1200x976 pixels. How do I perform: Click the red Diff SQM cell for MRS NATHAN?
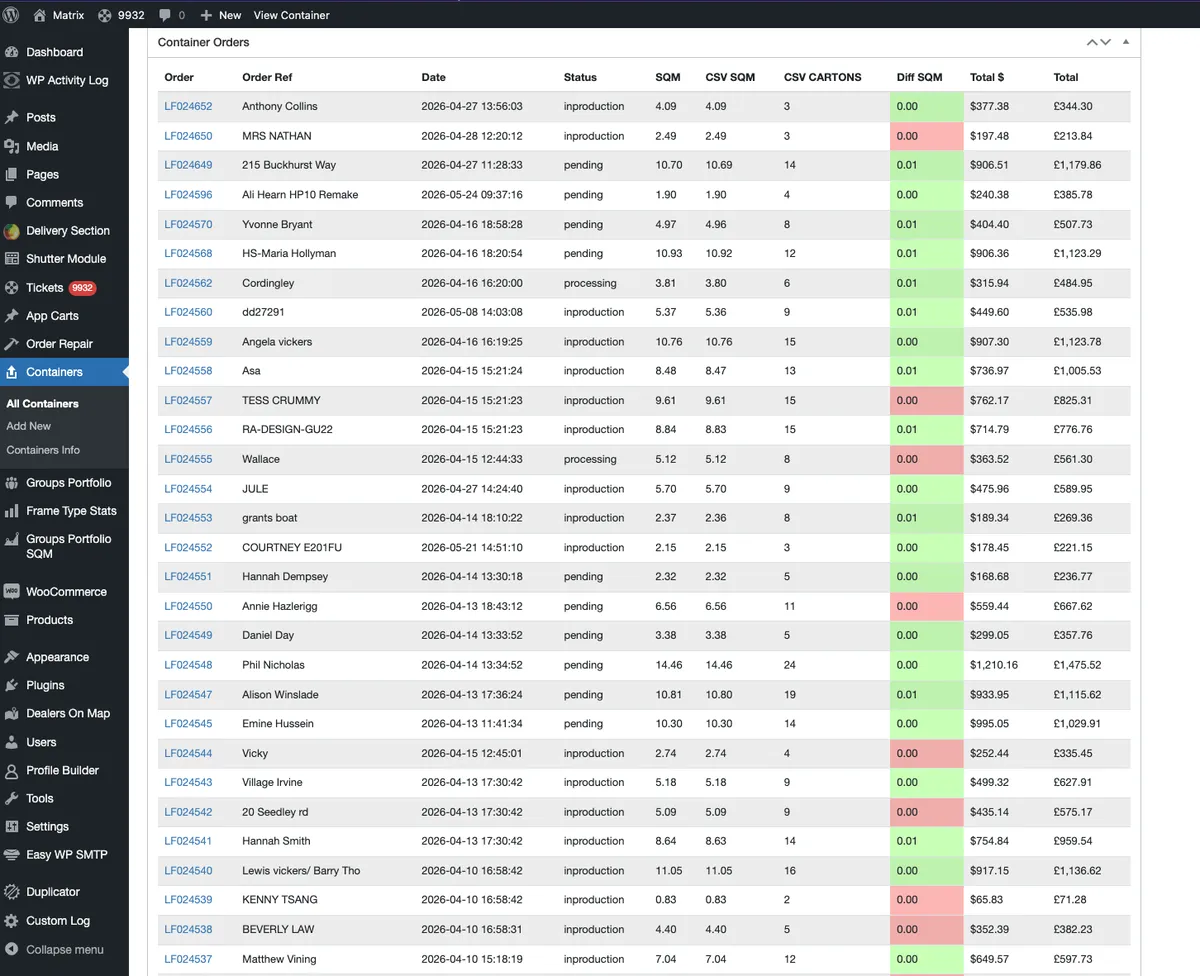coord(927,136)
